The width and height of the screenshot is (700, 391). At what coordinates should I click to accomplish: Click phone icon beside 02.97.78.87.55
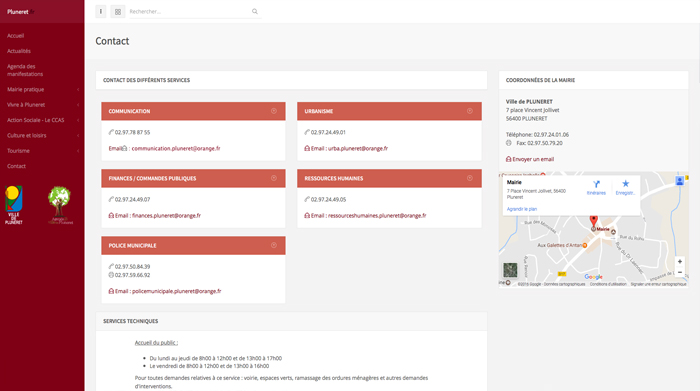pos(111,132)
